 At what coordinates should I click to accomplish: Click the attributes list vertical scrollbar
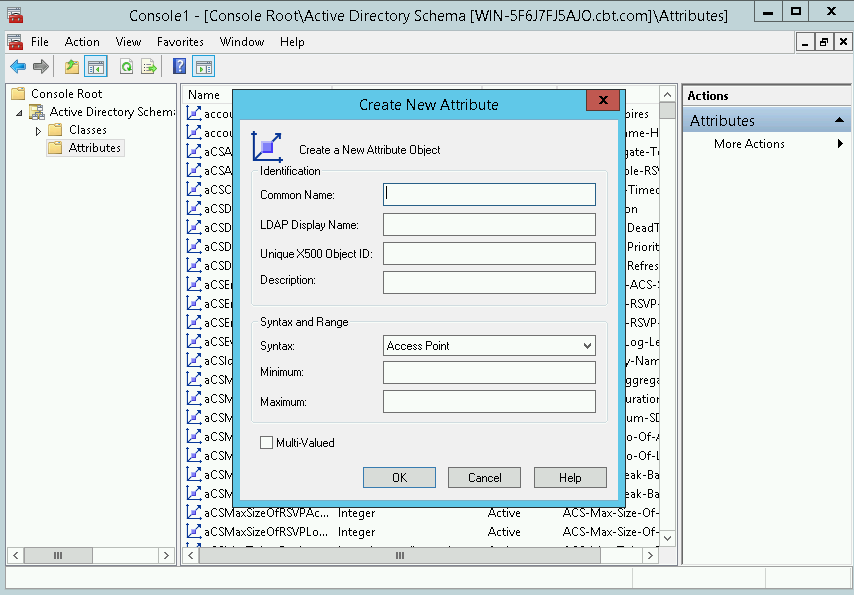click(x=666, y=300)
